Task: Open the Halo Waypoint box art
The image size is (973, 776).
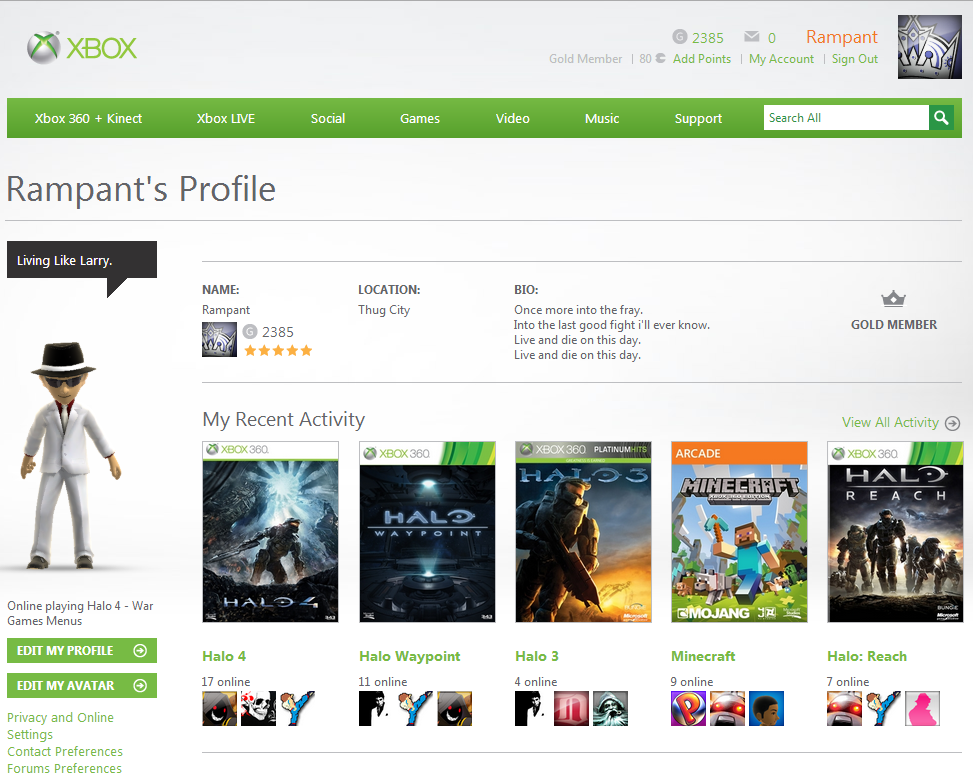Action: pos(428,532)
